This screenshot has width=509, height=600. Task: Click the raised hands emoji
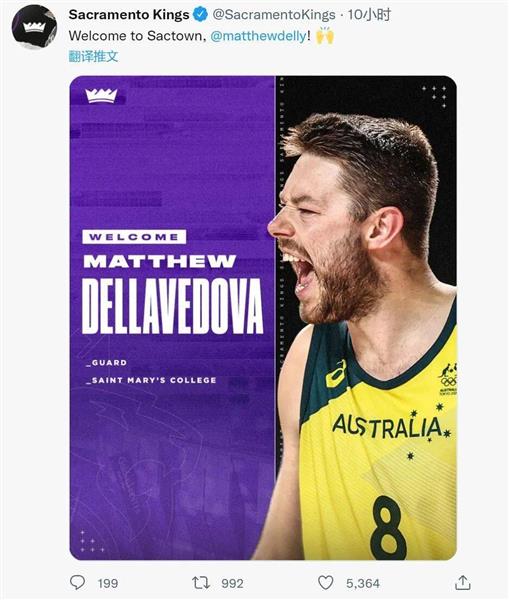pyautogui.click(x=325, y=36)
